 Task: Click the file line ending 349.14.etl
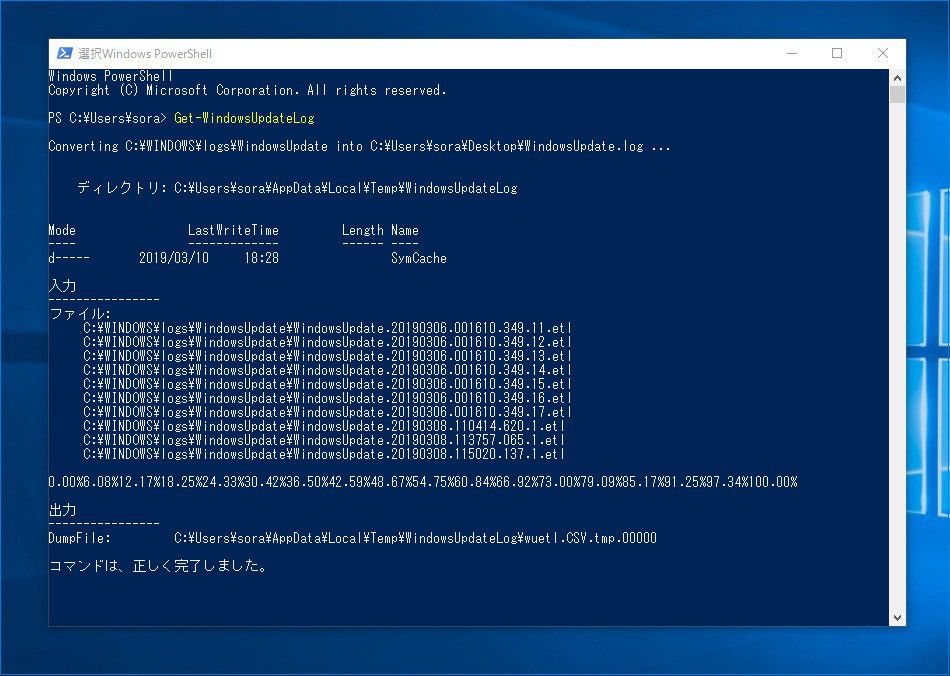coord(327,370)
